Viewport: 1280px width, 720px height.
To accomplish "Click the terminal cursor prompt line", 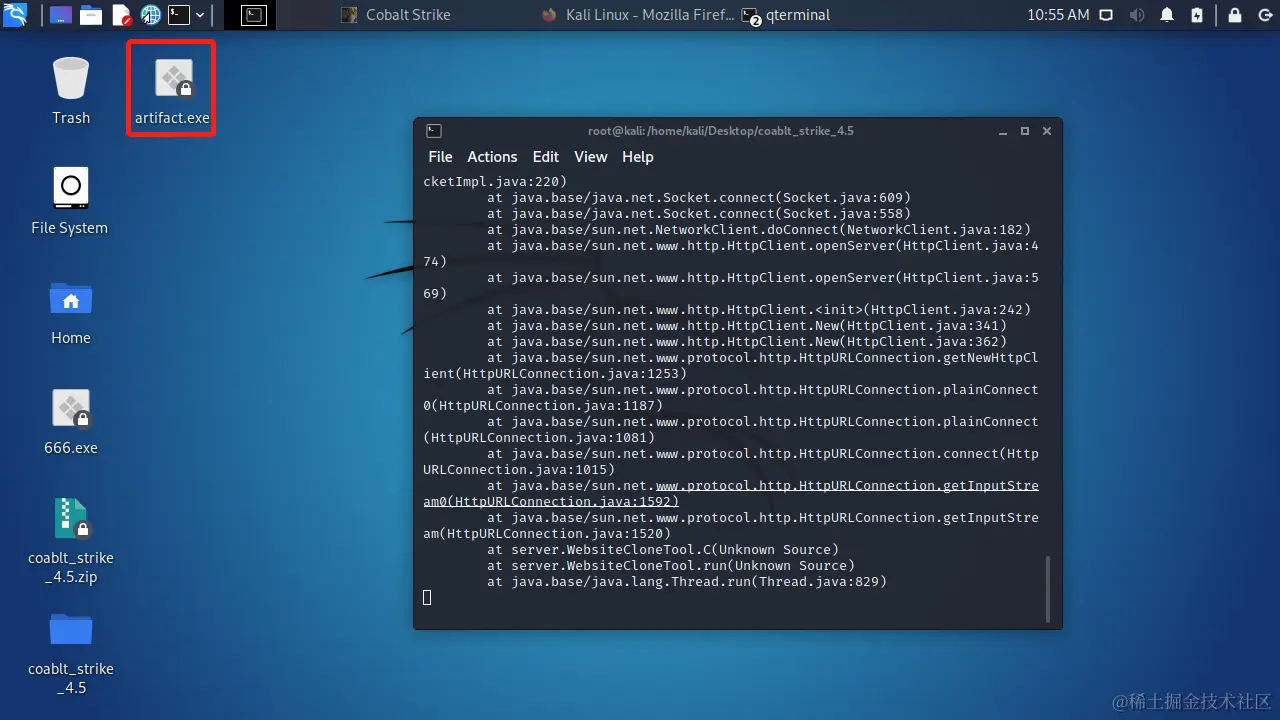I will pos(427,597).
